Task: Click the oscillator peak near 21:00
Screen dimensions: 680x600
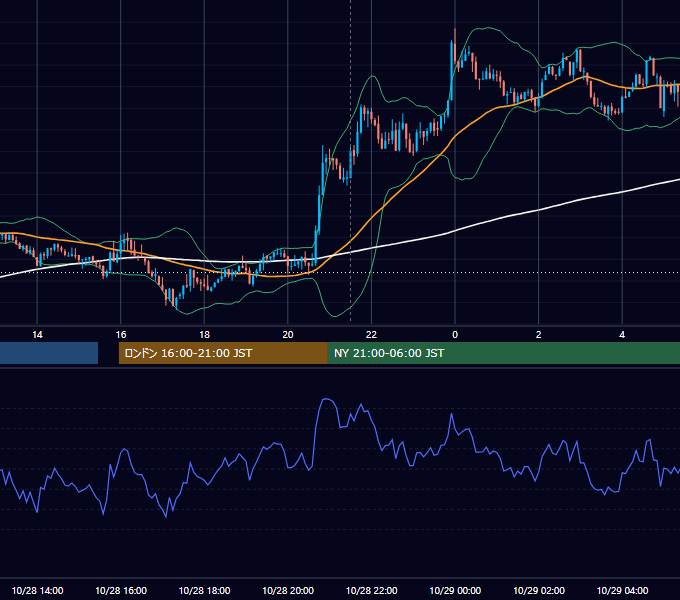Action: point(327,399)
